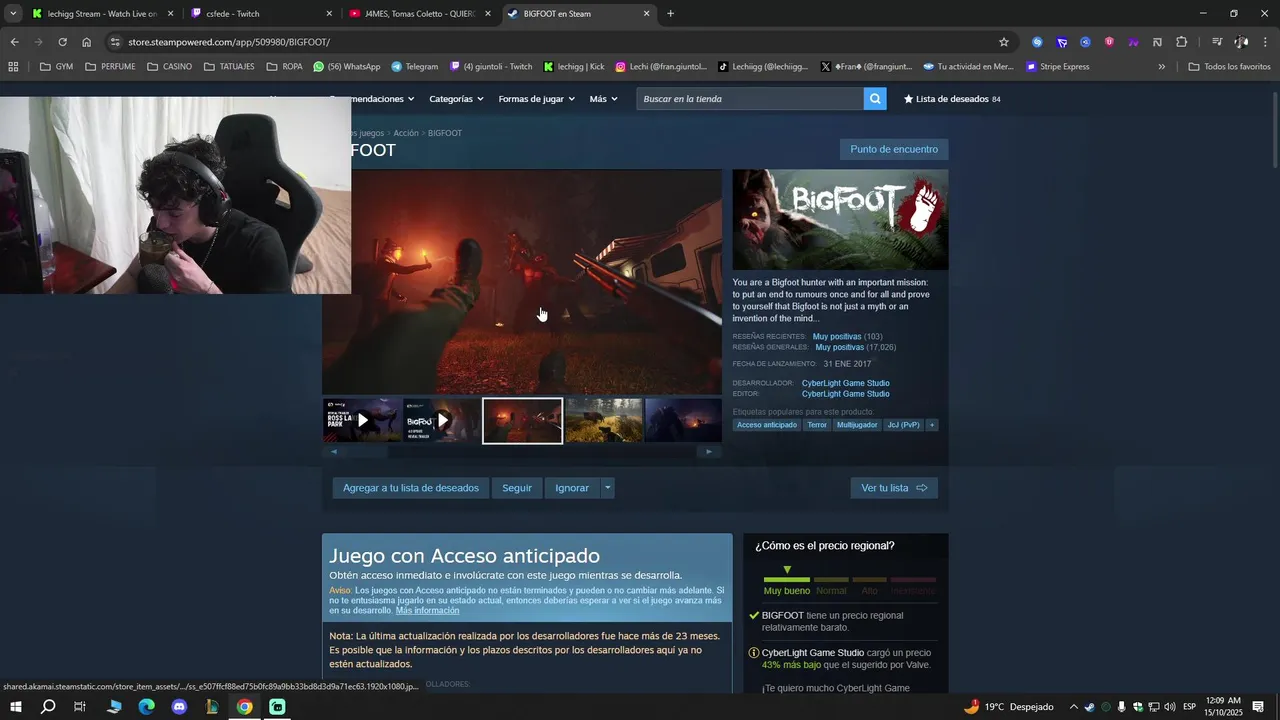
Task: Navigate back with the back arrow
Action: (14, 42)
